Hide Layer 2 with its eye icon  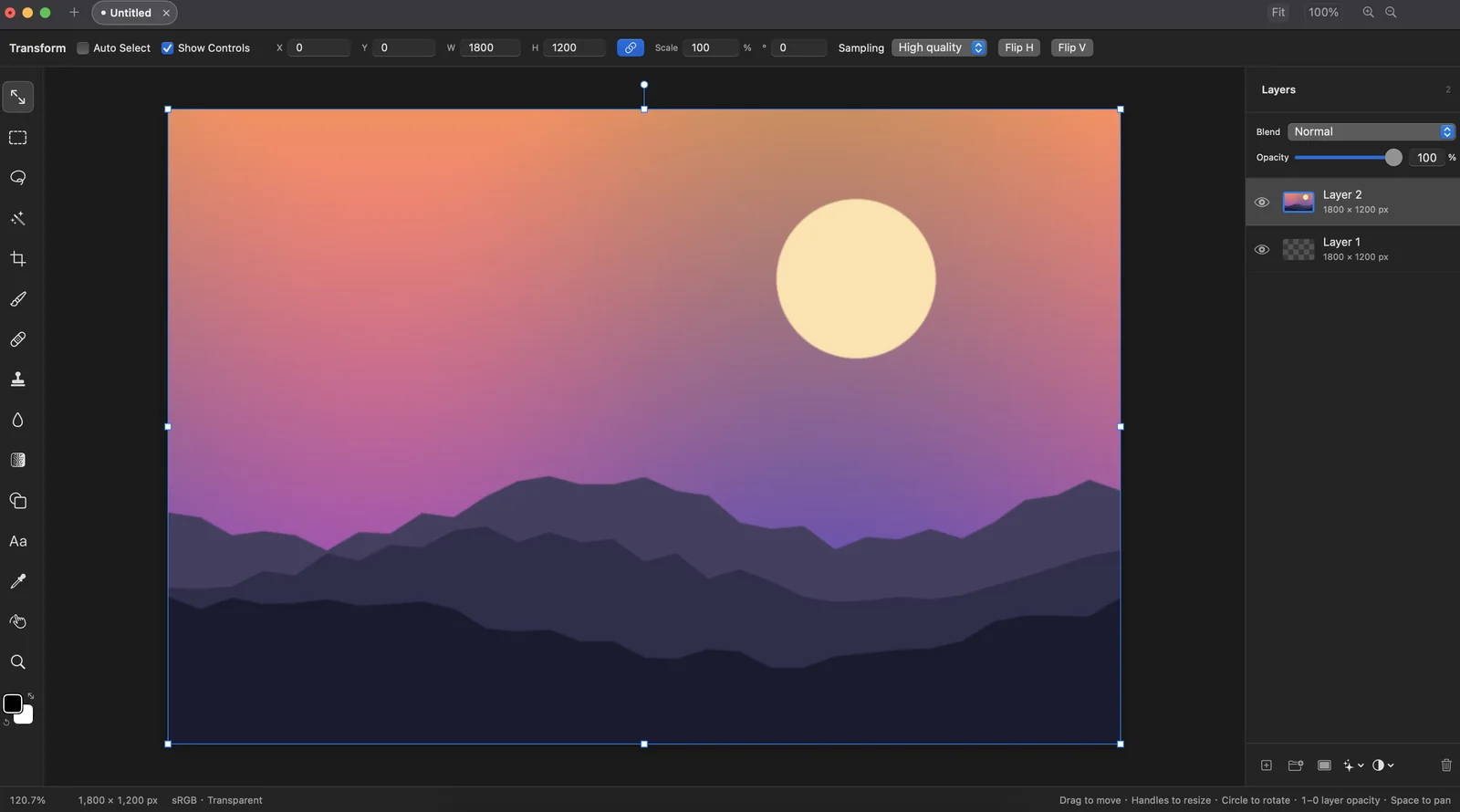[x=1262, y=203]
